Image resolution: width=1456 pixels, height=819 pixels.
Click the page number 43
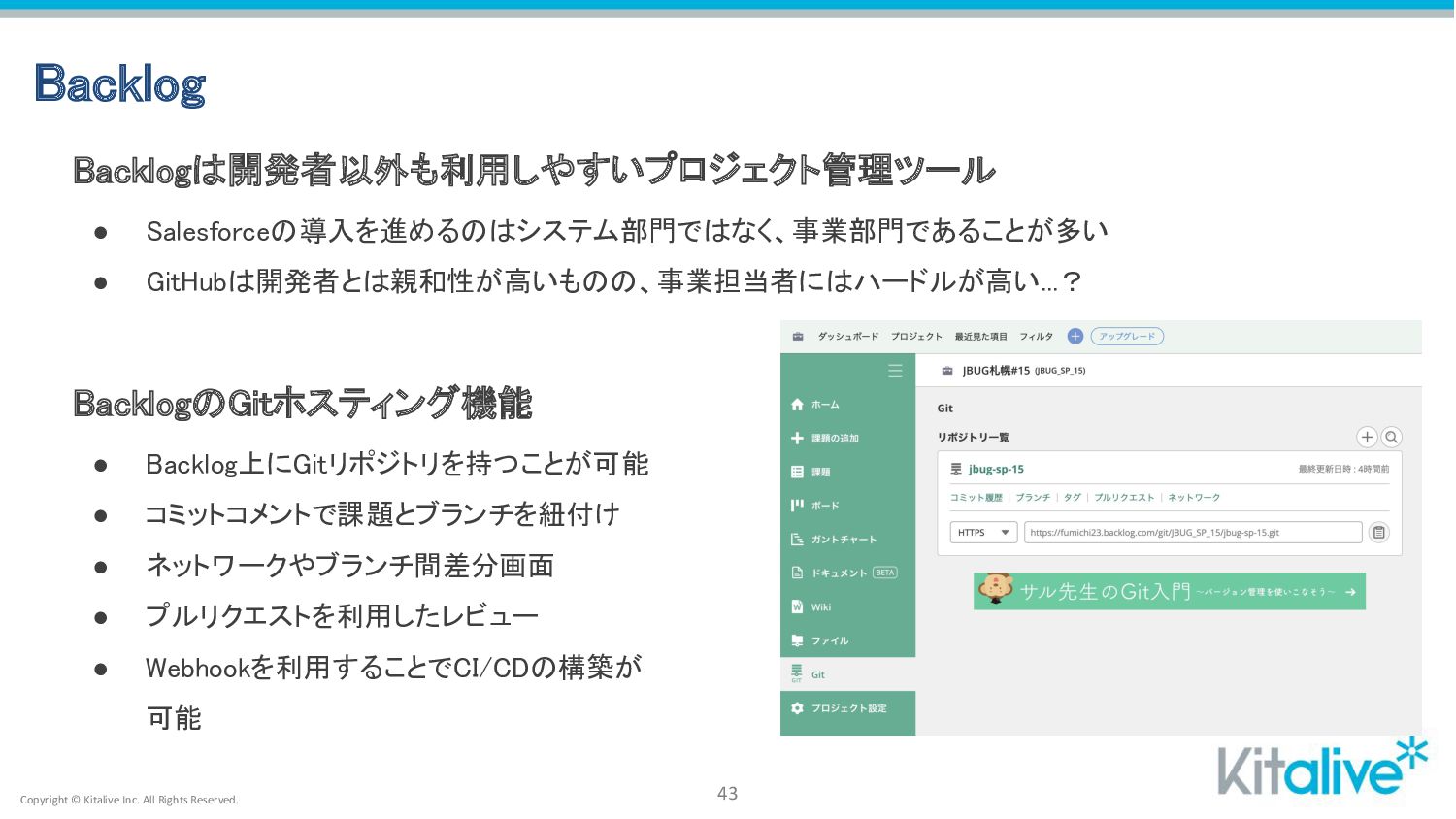tap(727, 794)
